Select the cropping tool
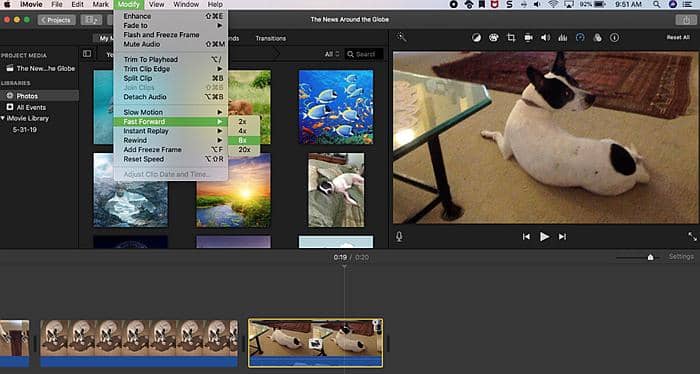Viewport: 700px width, 374px height. click(511, 38)
